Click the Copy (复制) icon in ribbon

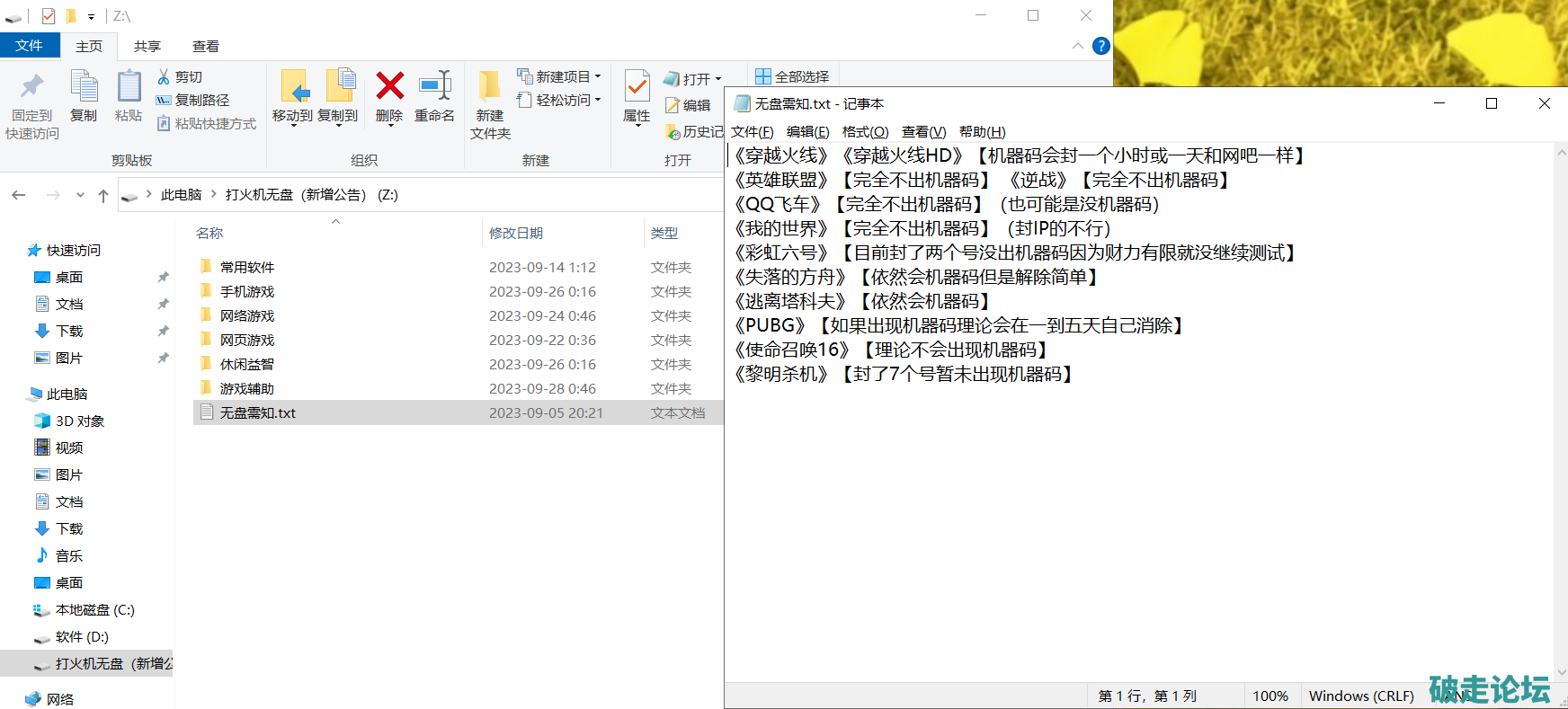click(x=84, y=87)
